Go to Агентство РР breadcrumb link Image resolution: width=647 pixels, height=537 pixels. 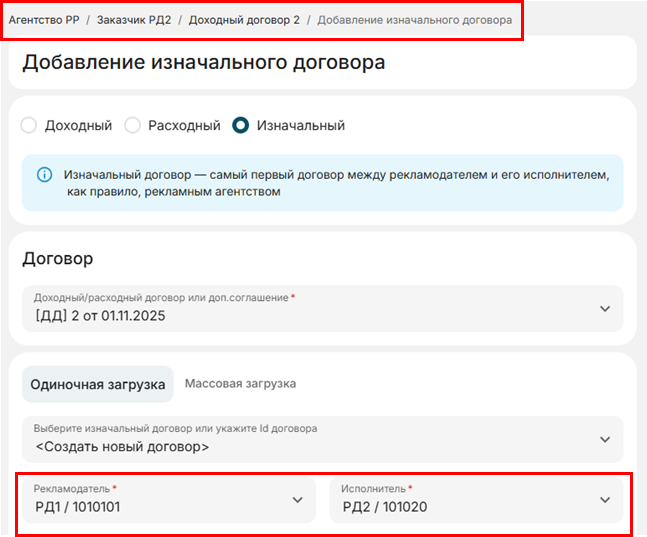coord(43,20)
